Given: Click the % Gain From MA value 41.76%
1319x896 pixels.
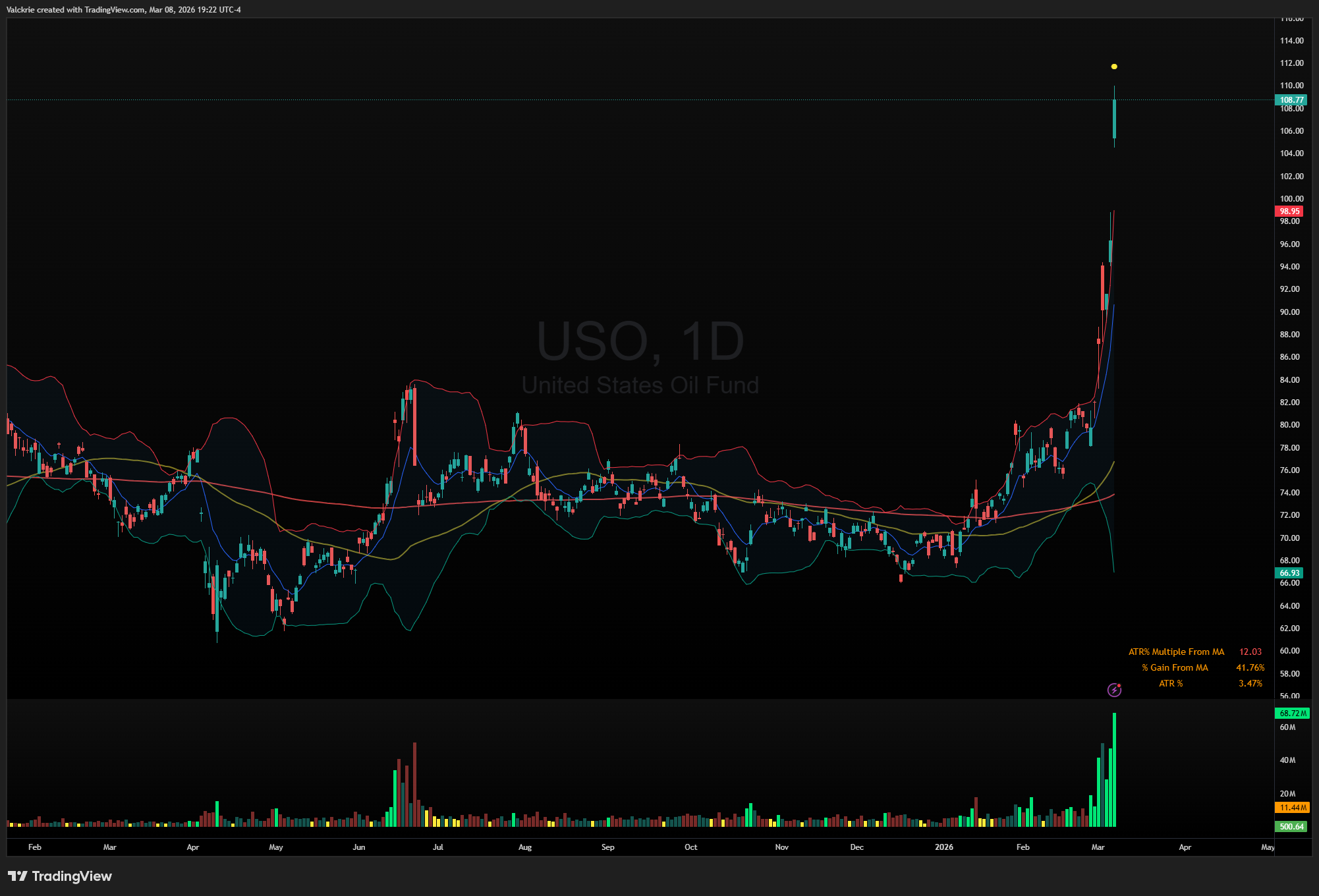Looking at the screenshot, I should [x=1250, y=667].
